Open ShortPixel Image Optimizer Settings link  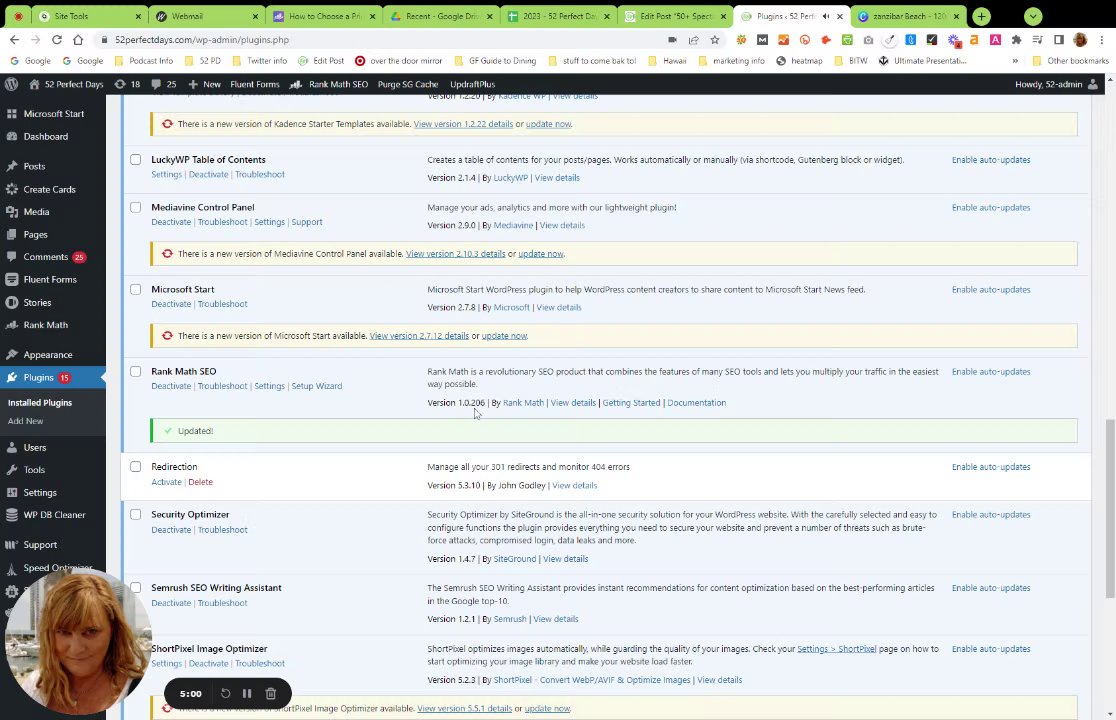[167, 664]
